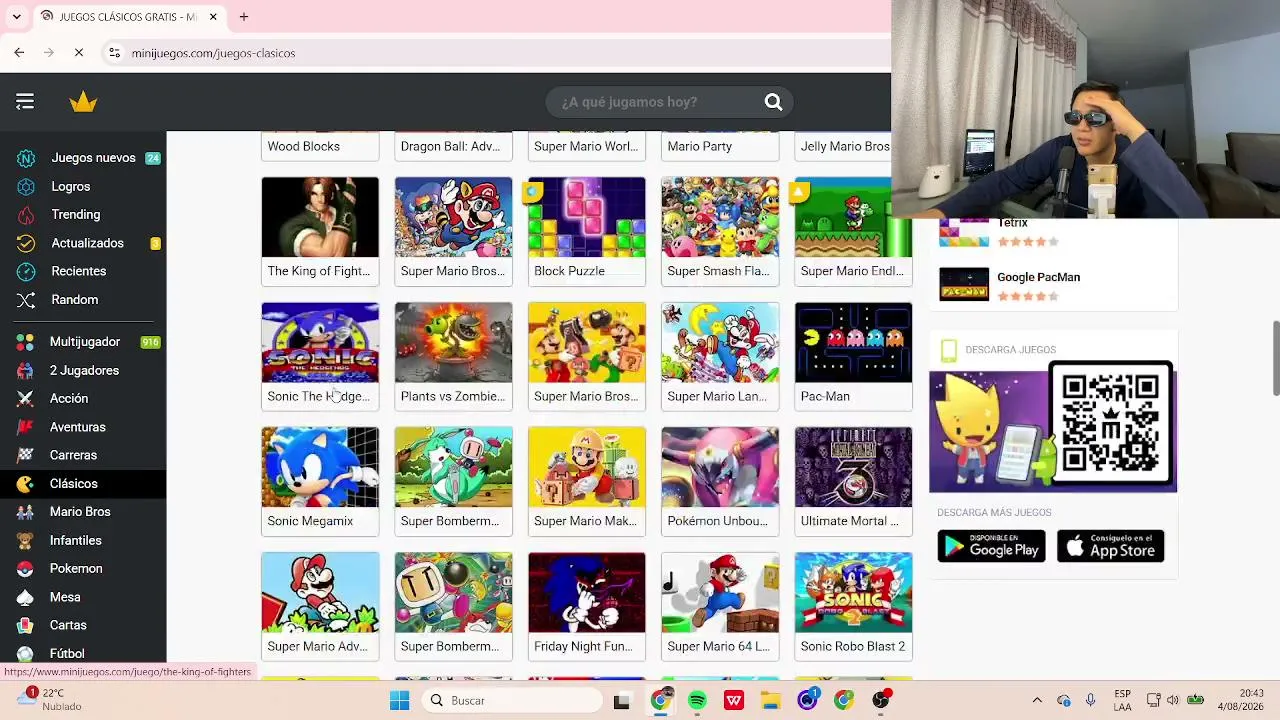This screenshot has height=720, width=1280.
Task: Open the Super Mario Advance game
Action: pos(320,606)
